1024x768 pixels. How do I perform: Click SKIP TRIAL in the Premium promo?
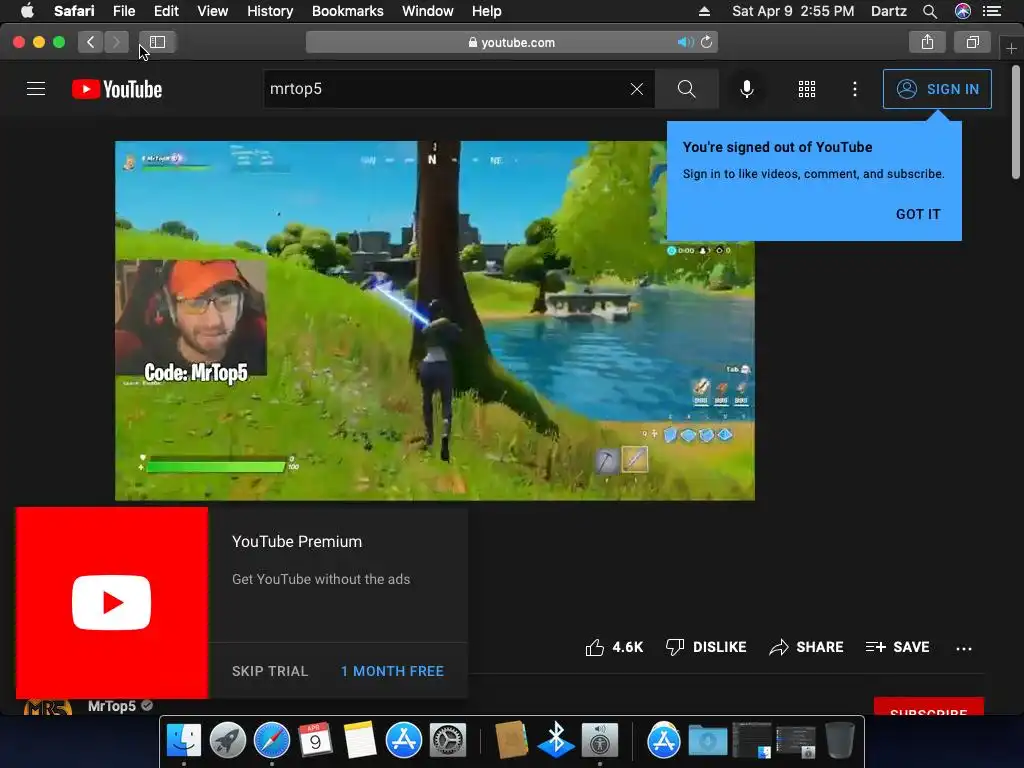pyautogui.click(x=270, y=671)
